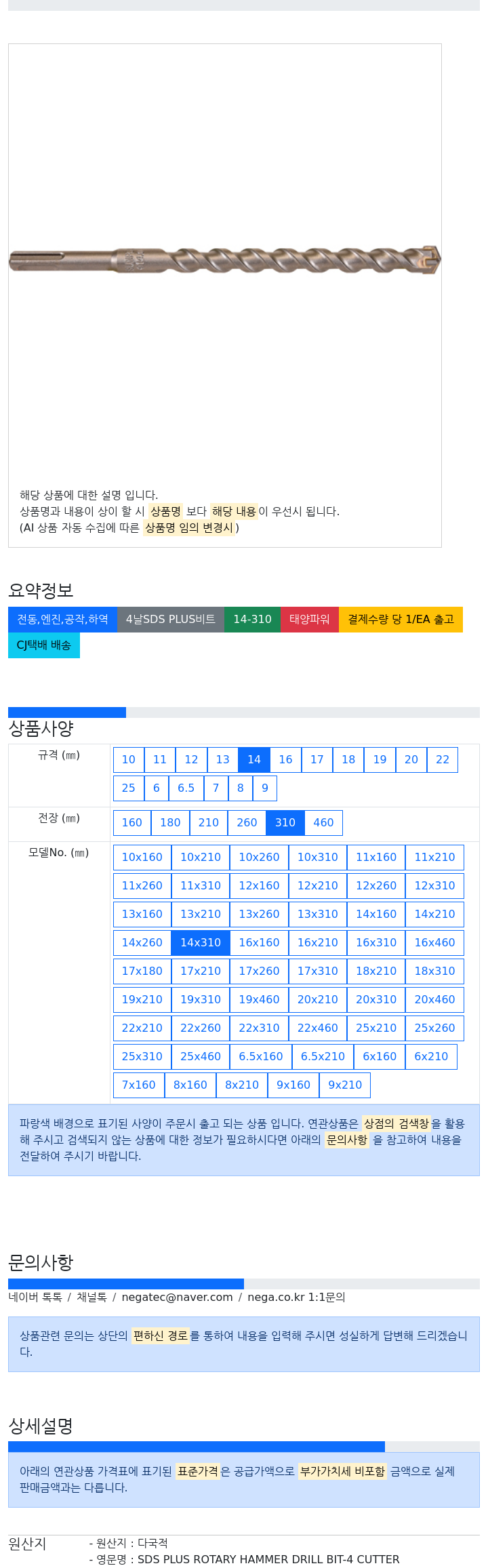
Task: Choose model 22x260
Action: pyautogui.click(x=201, y=1028)
